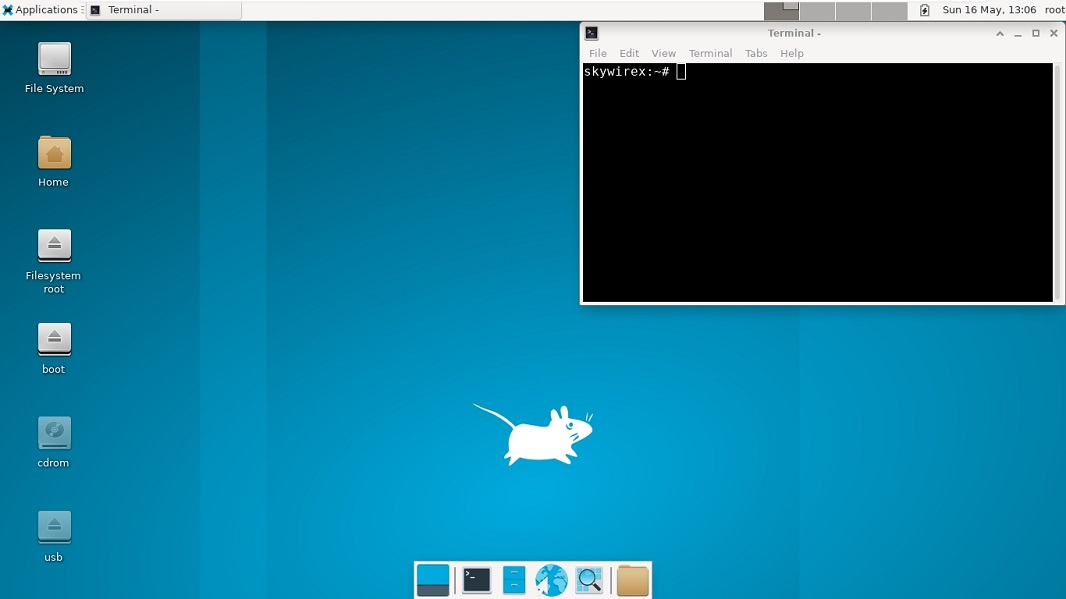Open the root user menu
The image size is (1066, 599).
[x=1054, y=10]
